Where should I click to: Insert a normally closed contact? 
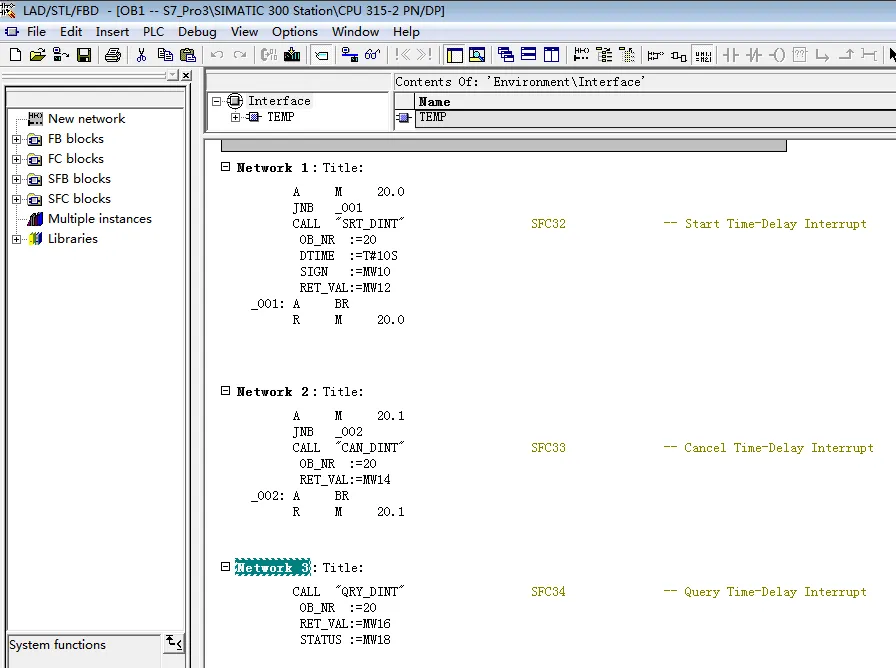[x=754, y=55]
